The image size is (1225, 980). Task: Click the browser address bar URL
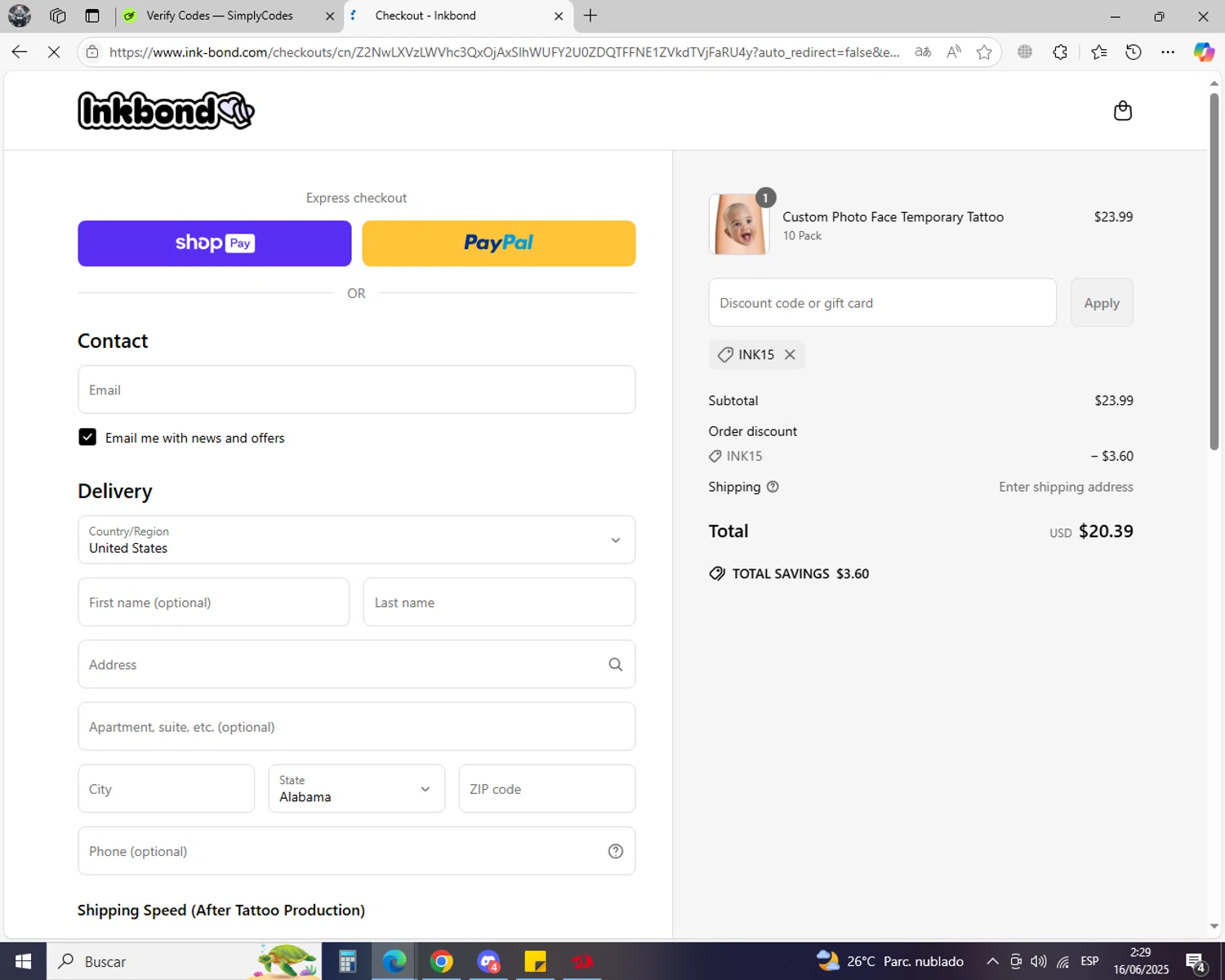point(504,51)
